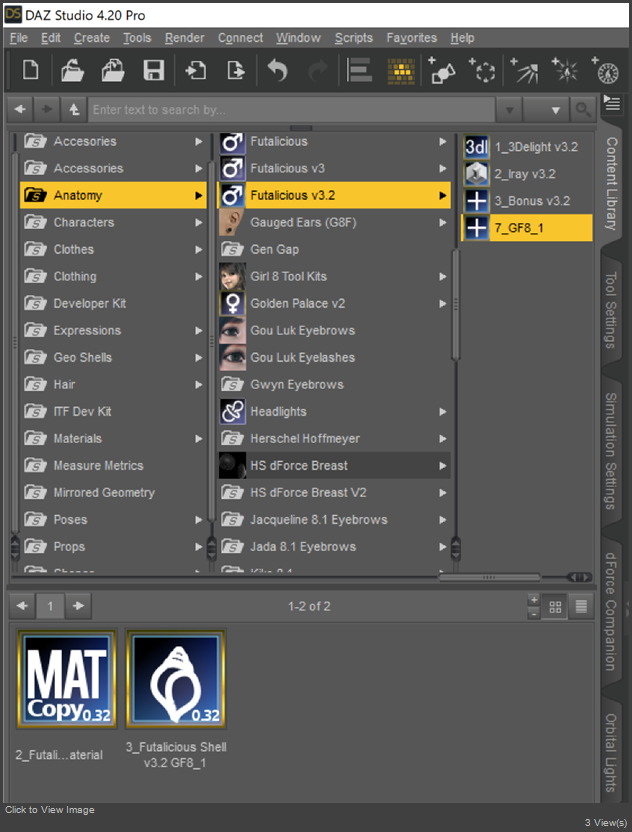Expand HS dForce Breast V2 arrow

click(443, 492)
